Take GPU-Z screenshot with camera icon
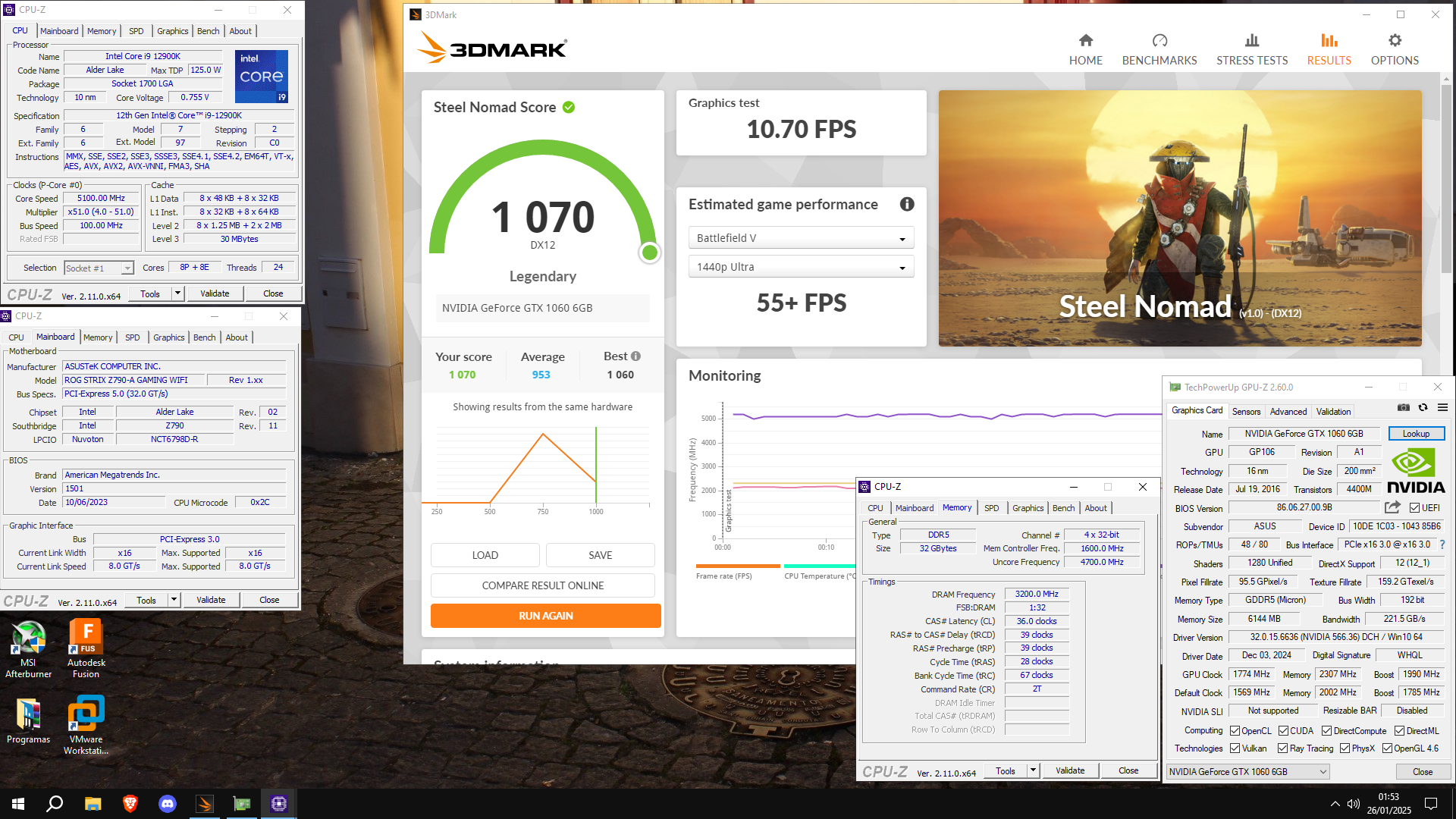The width and height of the screenshot is (1456, 819). pyautogui.click(x=1404, y=407)
